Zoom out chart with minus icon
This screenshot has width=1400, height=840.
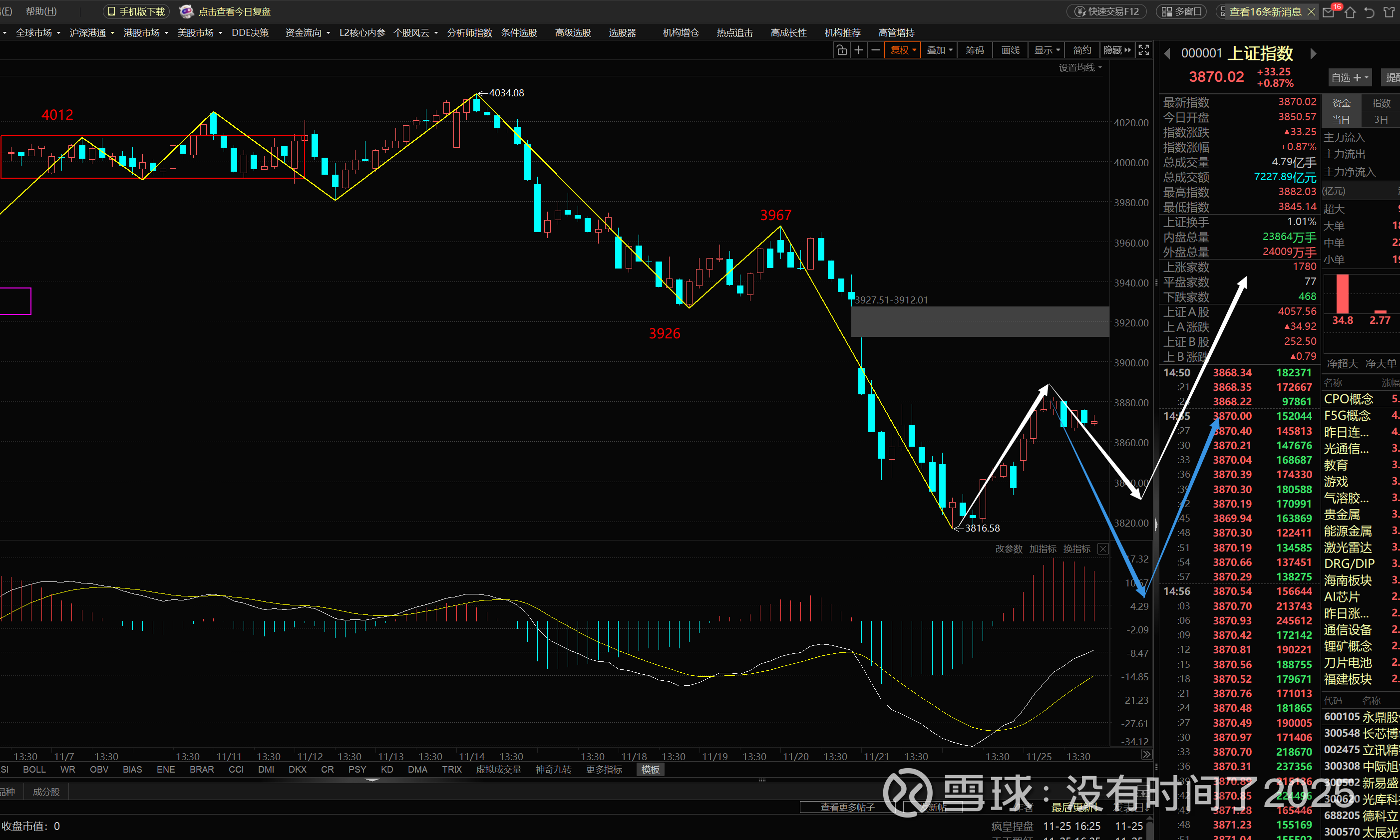point(875,50)
